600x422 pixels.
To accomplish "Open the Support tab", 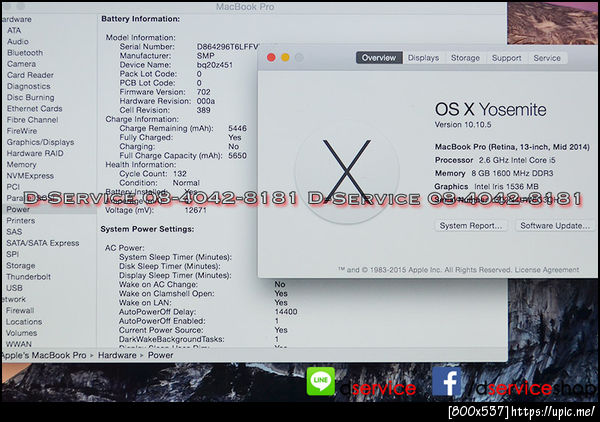I will [x=506, y=58].
